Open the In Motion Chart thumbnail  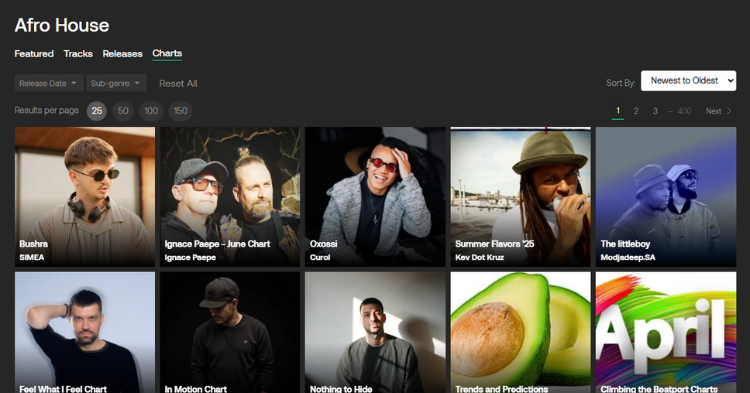coord(230,333)
